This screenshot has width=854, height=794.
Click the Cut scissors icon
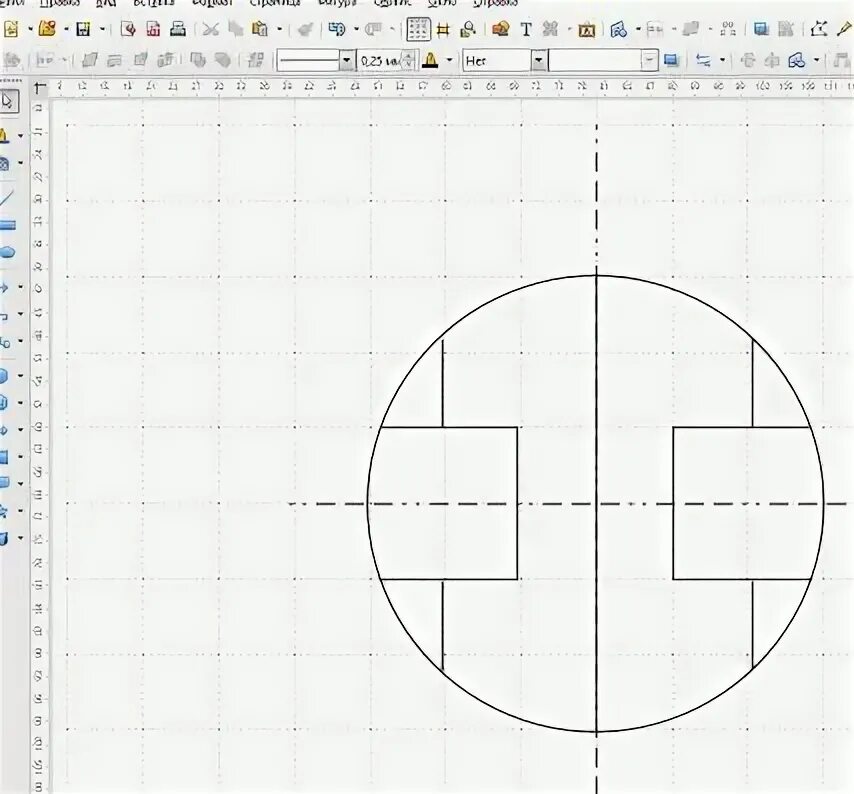tap(210, 29)
